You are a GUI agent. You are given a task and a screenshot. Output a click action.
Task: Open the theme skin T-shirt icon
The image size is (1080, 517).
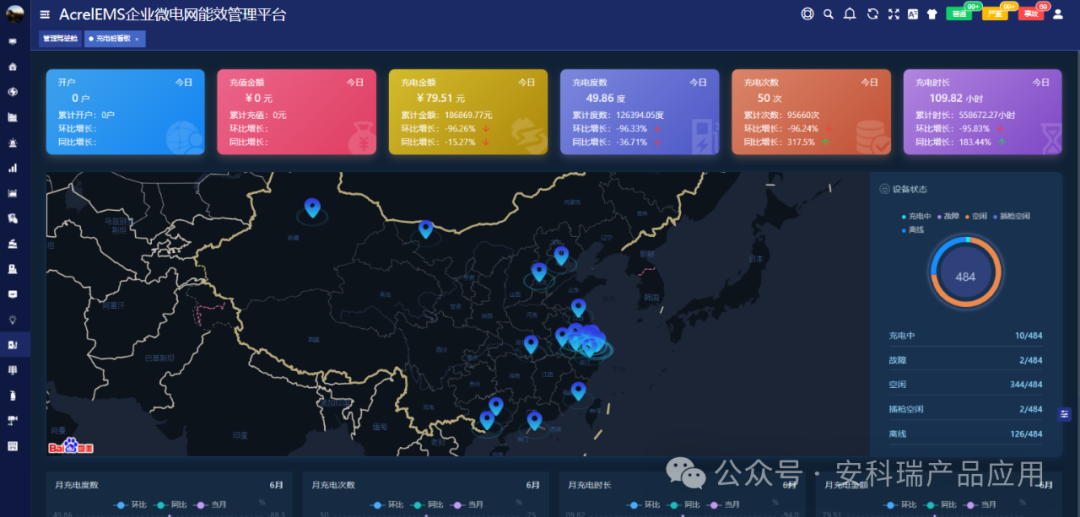tap(932, 14)
